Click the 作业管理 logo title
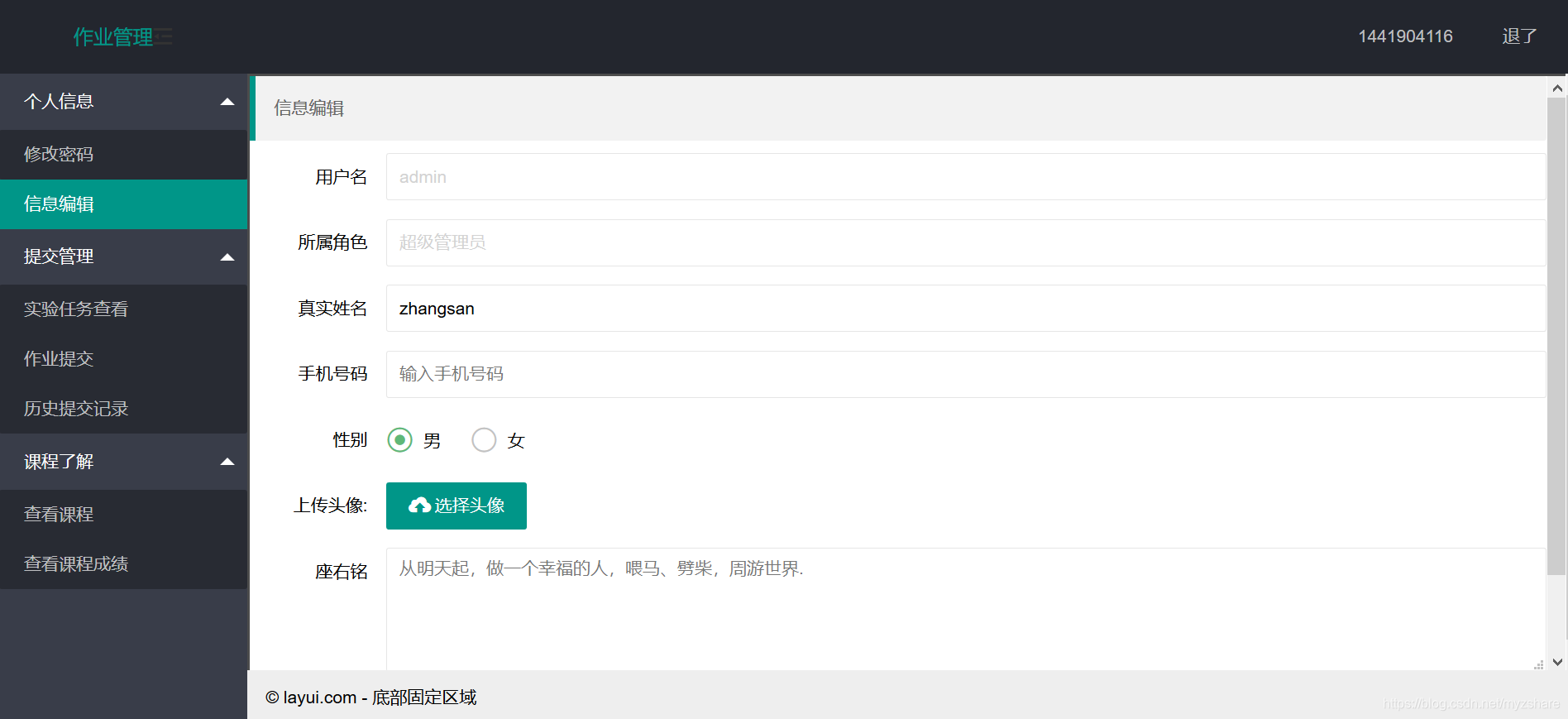This screenshot has width=1568, height=719. (113, 37)
